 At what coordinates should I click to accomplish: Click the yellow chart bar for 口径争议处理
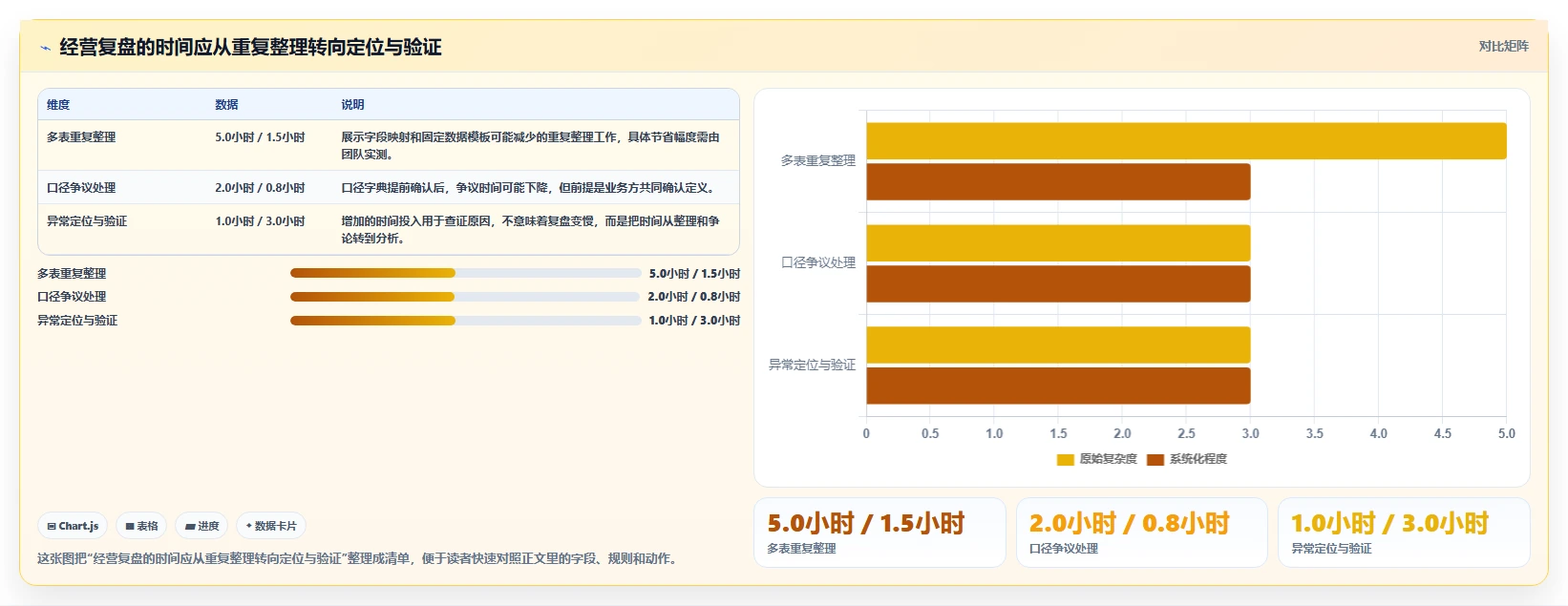click(1058, 243)
